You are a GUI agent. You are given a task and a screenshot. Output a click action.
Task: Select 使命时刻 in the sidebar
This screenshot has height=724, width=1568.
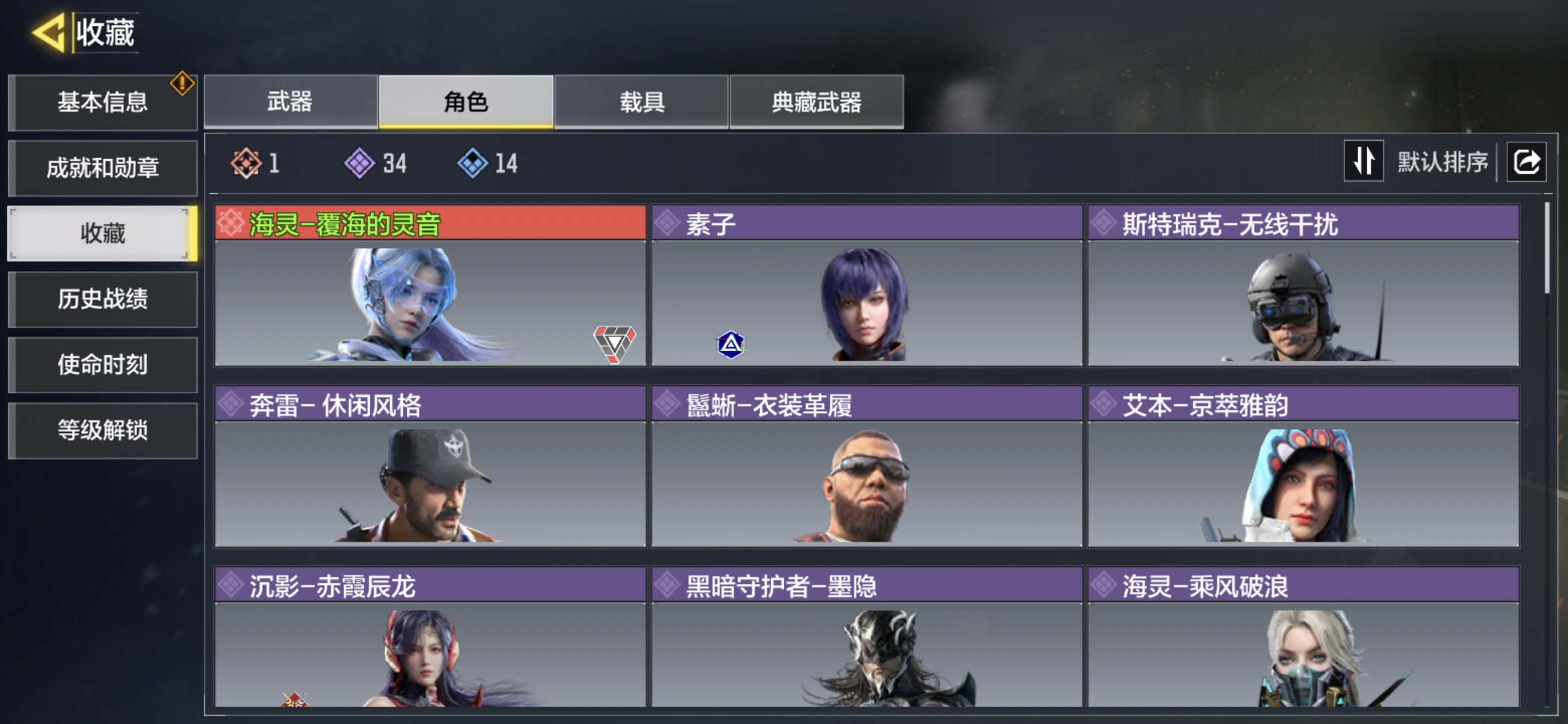coord(103,365)
